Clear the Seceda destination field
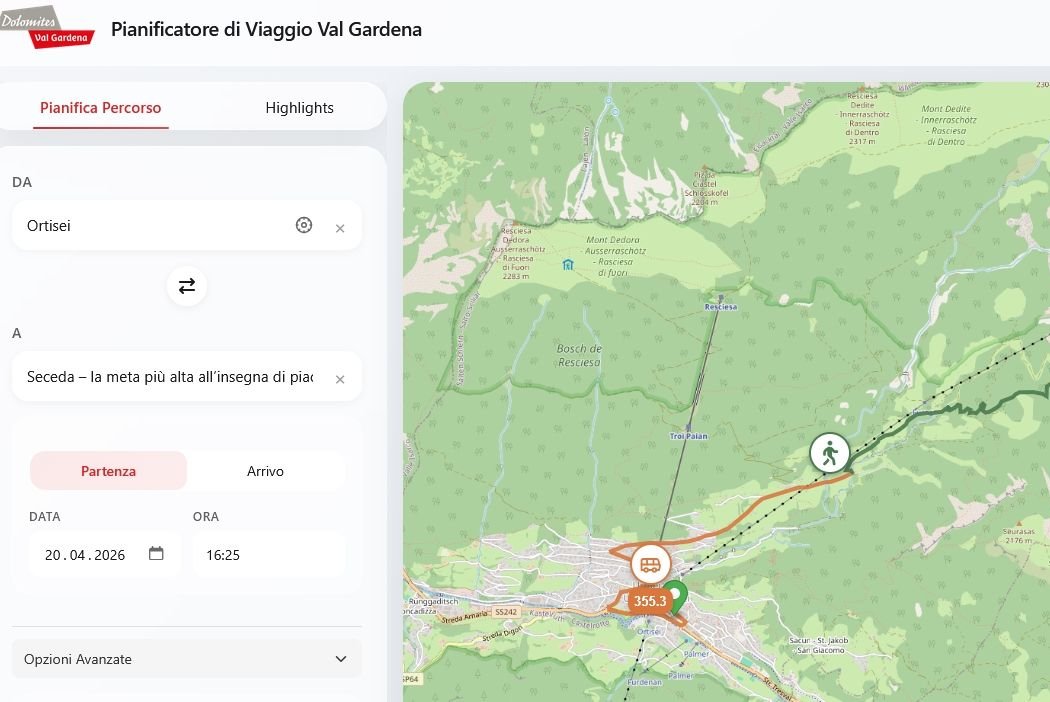Image resolution: width=1050 pixels, height=702 pixels. click(x=340, y=379)
